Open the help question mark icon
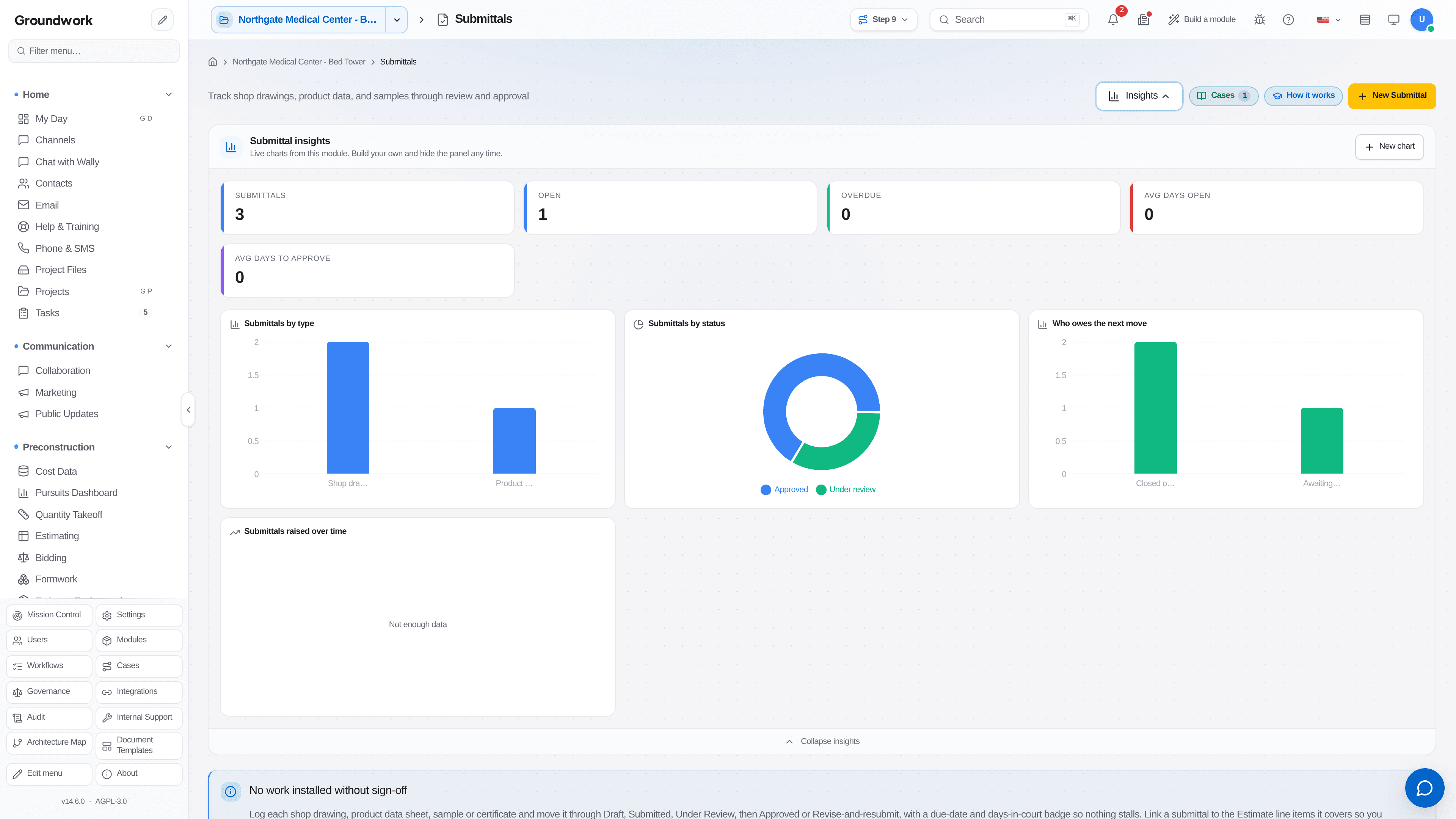 (x=1288, y=20)
